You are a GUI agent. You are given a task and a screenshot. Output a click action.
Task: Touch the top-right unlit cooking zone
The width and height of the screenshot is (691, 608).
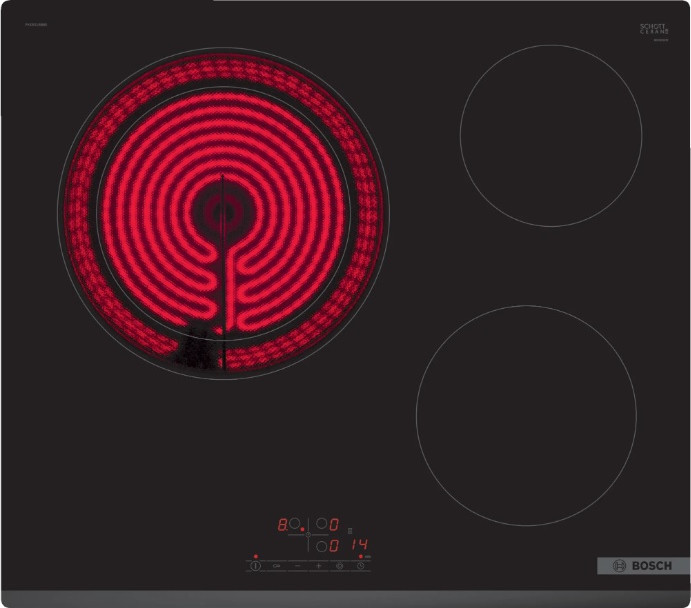(x=551, y=136)
